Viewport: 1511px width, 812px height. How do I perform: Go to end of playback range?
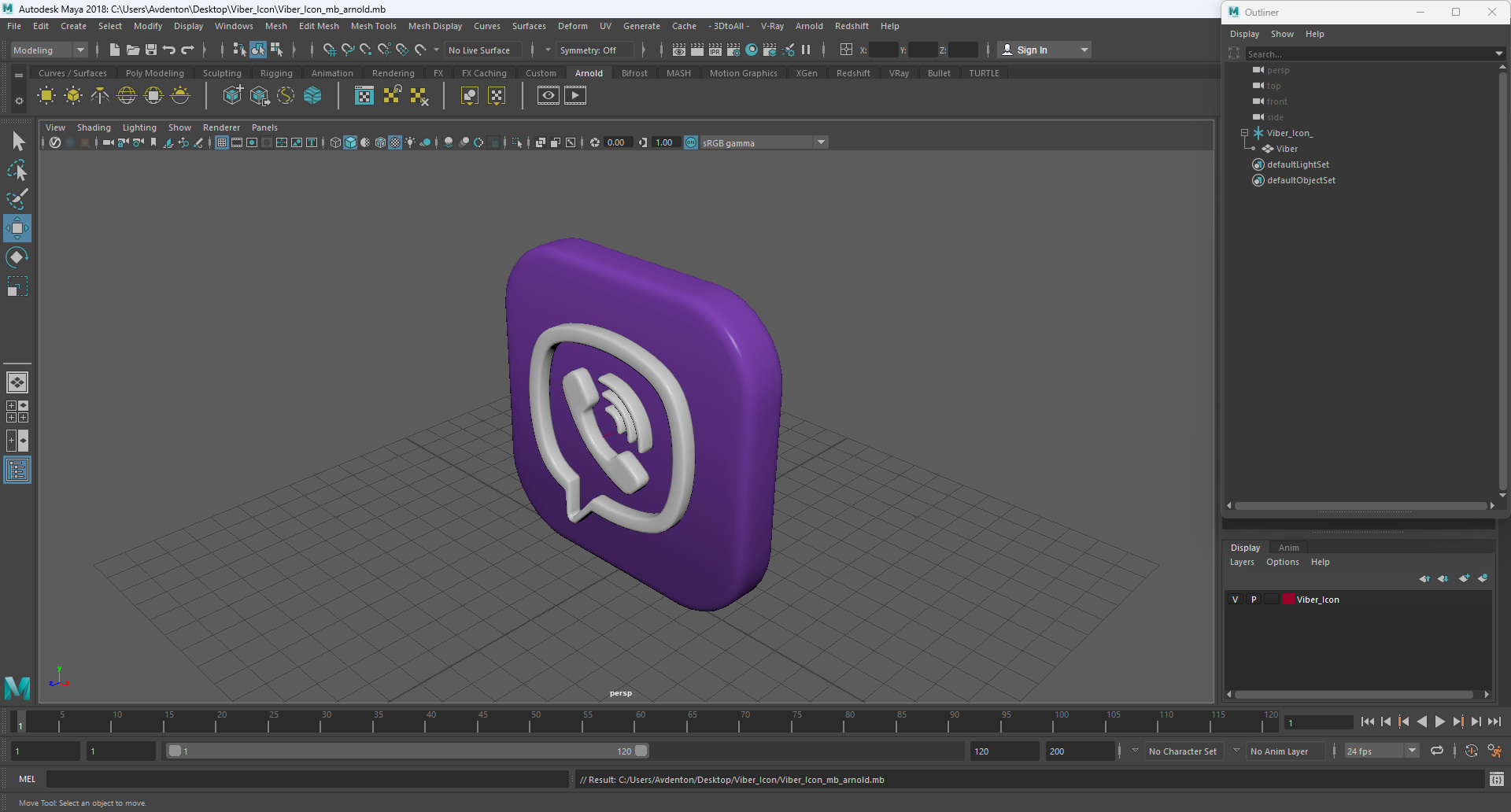pyautogui.click(x=1494, y=722)
